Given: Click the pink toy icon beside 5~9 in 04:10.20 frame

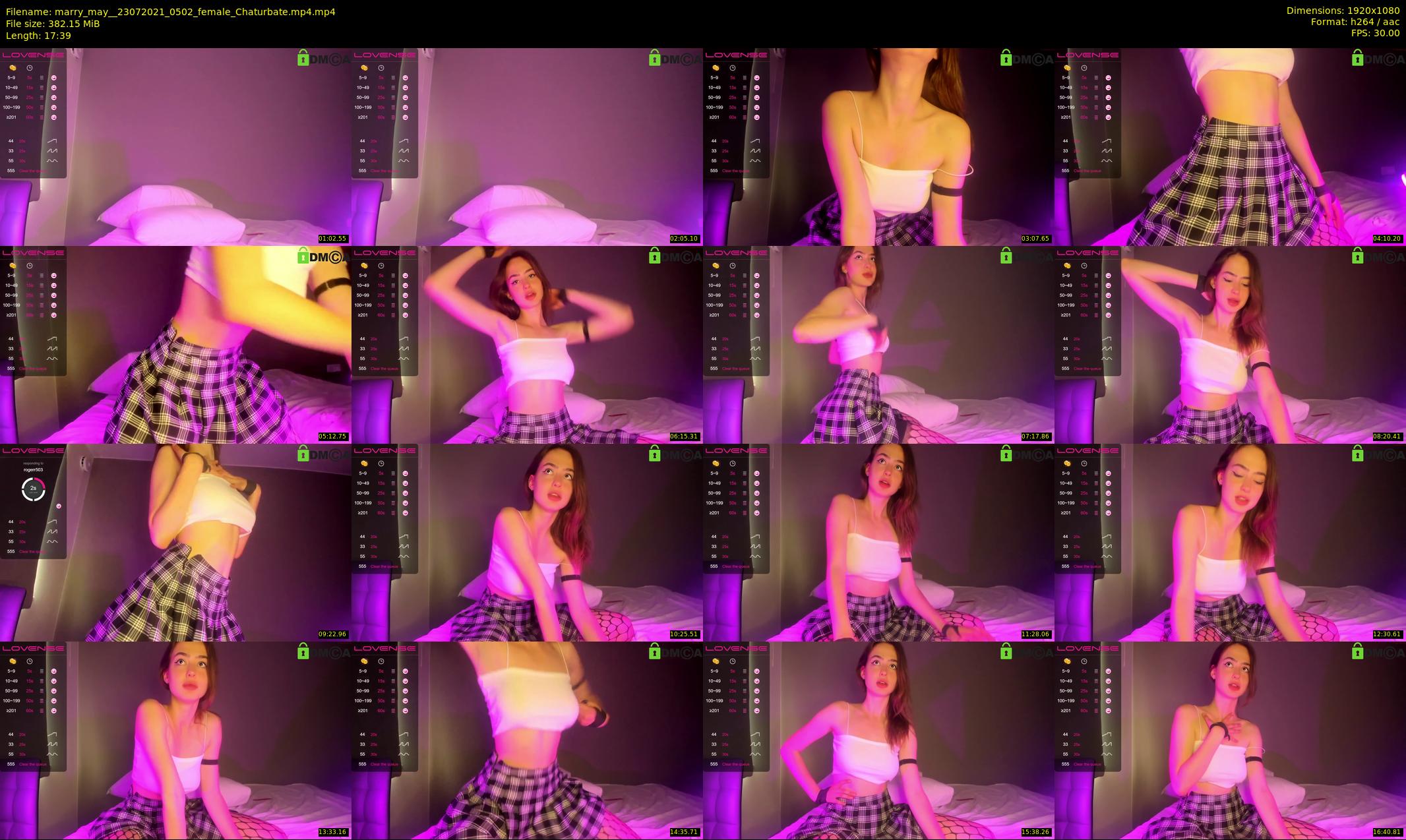Looking at the screenshot, I should [1109, 78].
